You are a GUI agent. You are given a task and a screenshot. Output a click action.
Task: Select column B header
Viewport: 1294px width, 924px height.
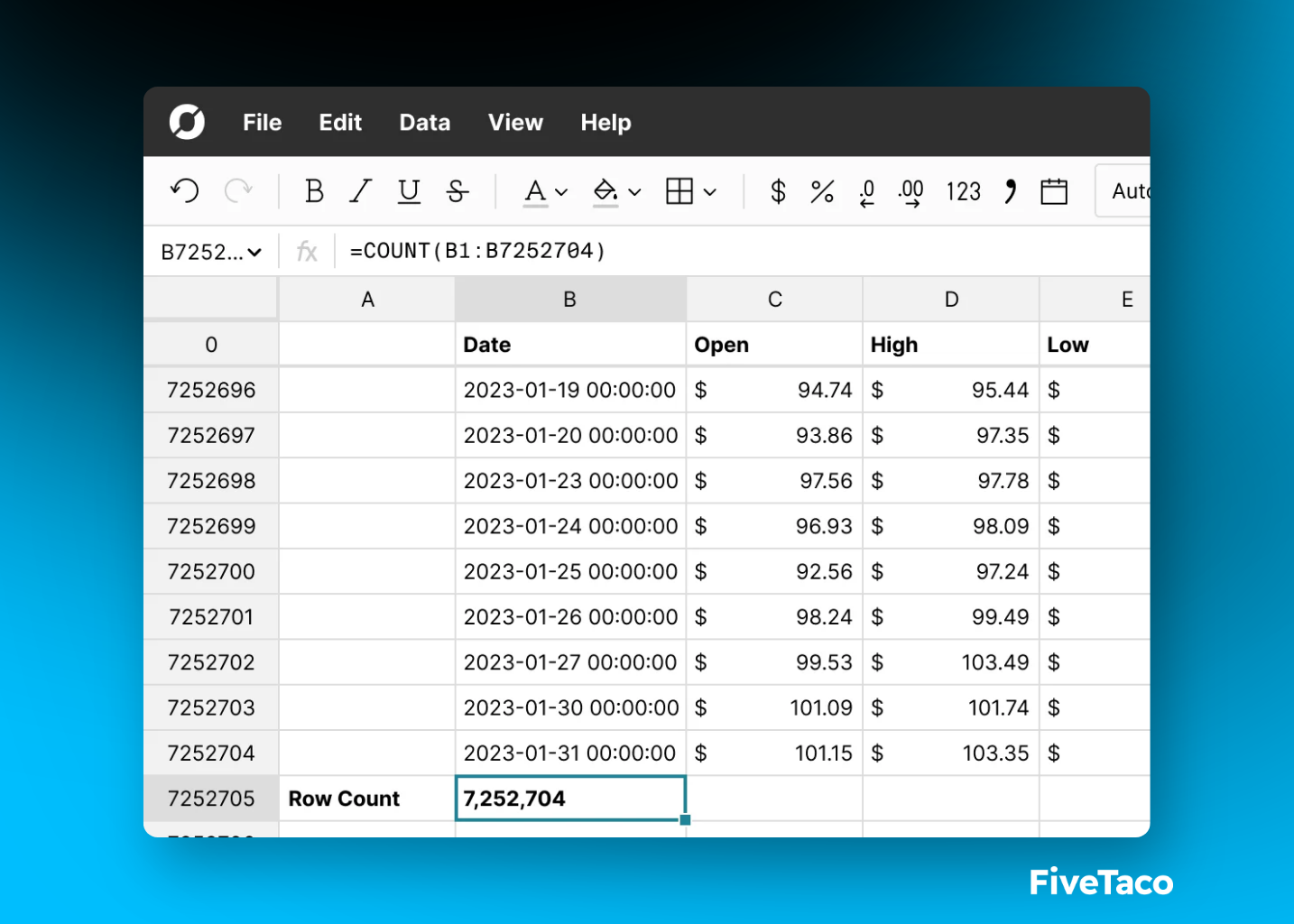[570, 300]
